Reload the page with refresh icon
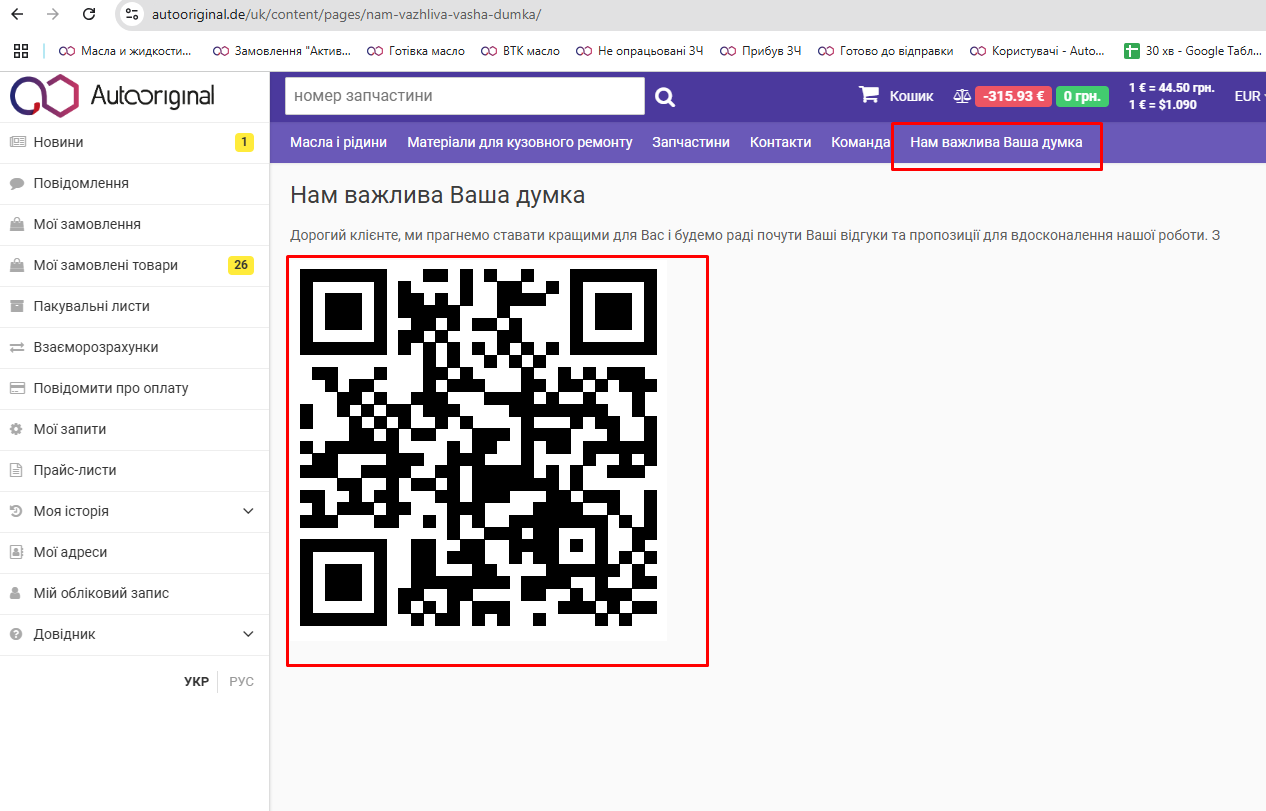1266x811 pixels. pos(89,15)
